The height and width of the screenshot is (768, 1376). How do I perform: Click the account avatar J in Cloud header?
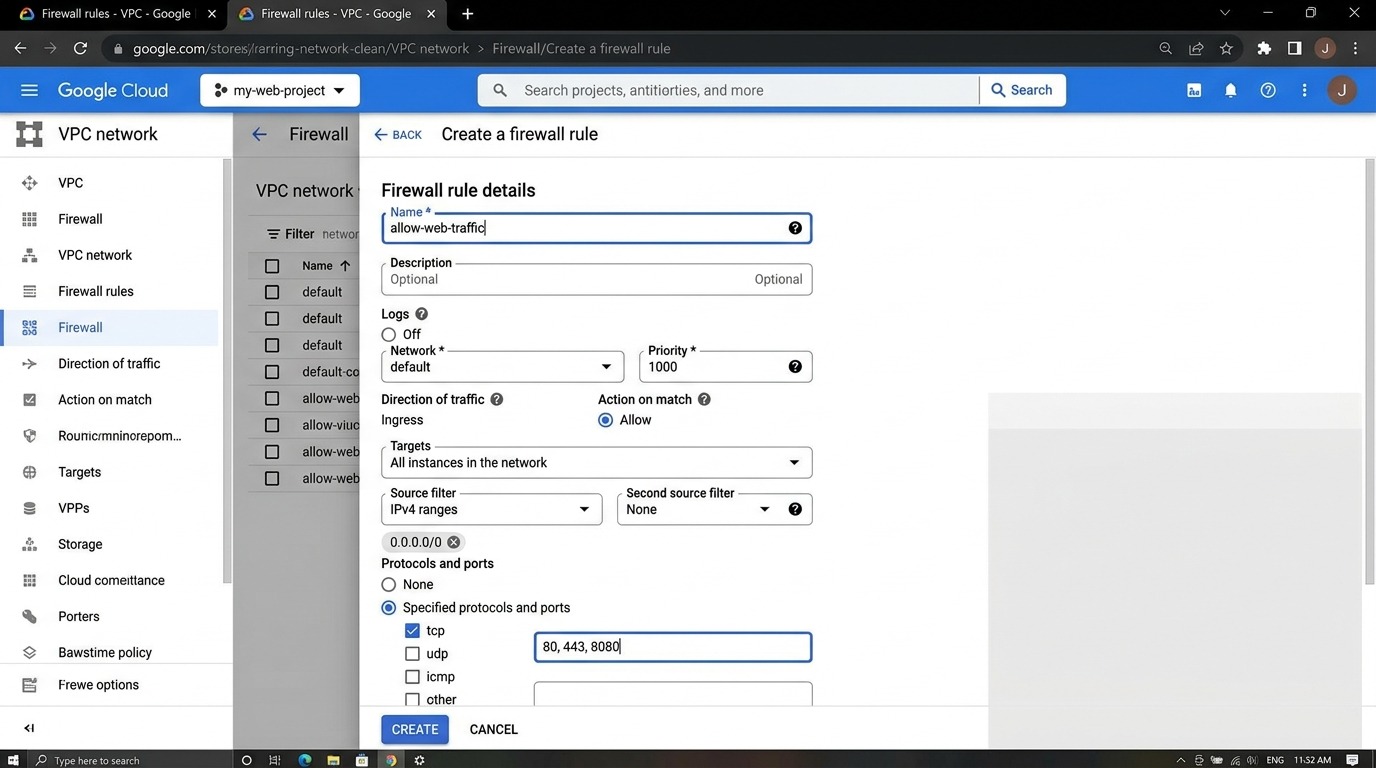pyautogui.click(x=1341, y=90)
